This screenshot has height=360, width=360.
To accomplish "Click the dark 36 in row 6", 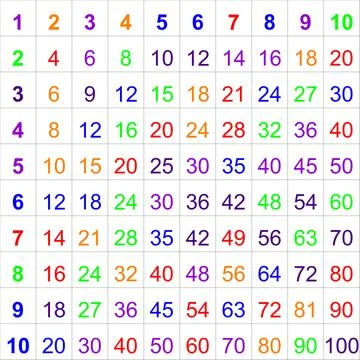I will coord(198,202).
